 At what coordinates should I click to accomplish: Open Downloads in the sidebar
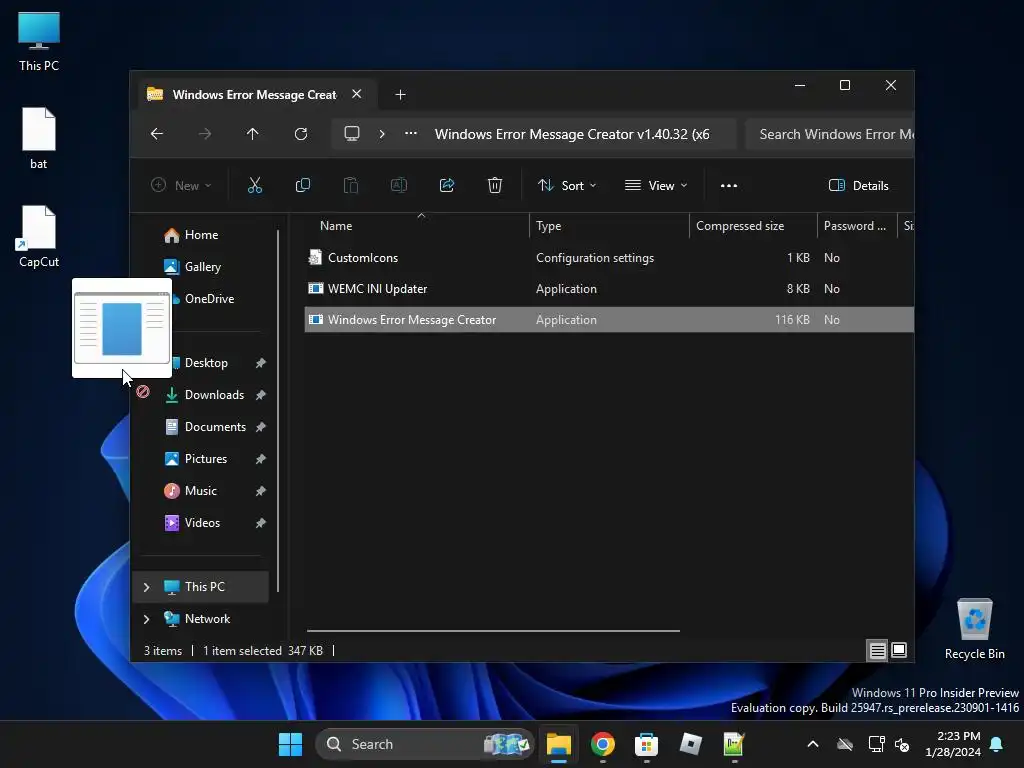[x=214, y=395]
